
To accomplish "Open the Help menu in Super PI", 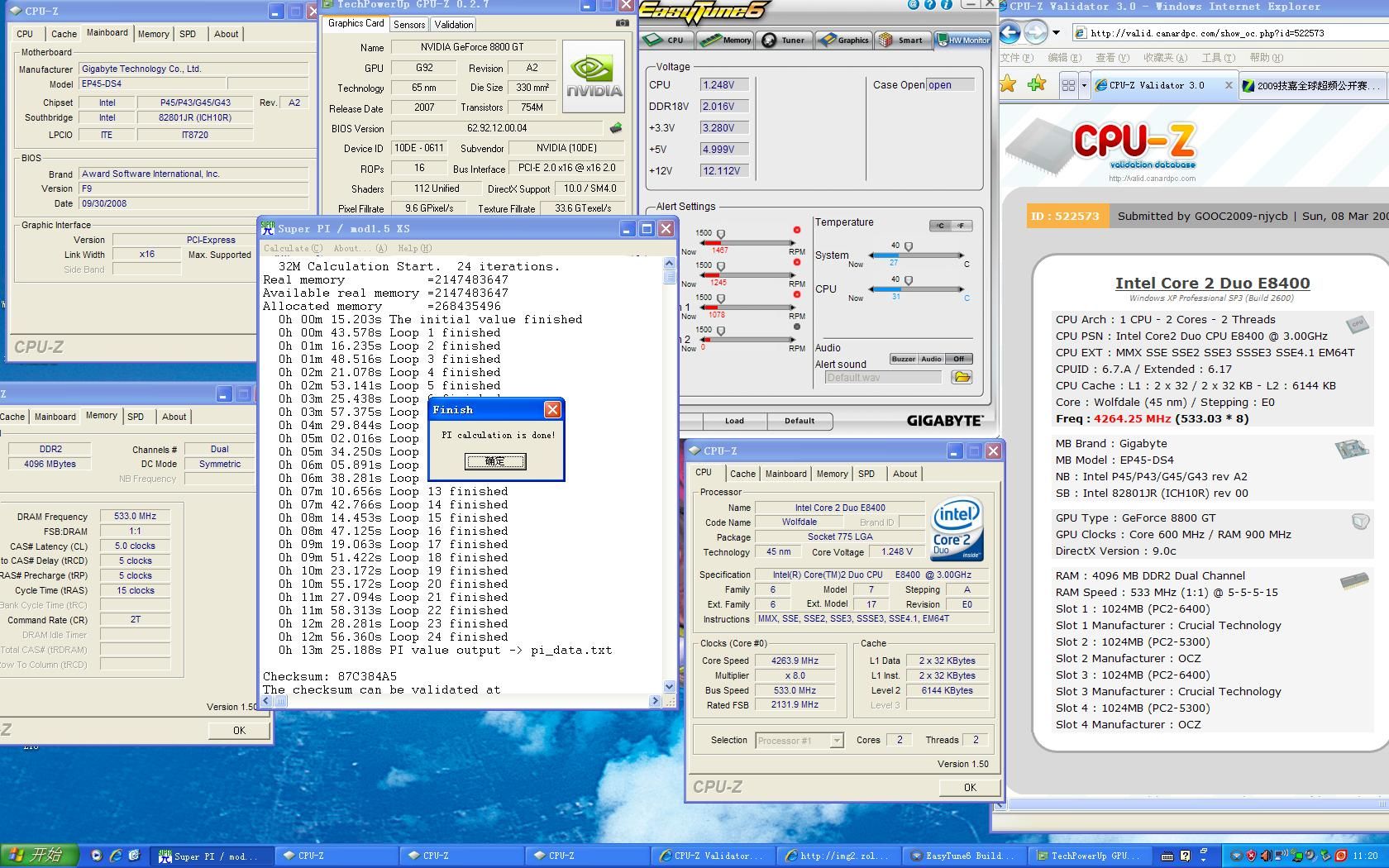I will [x=414, y=248].
